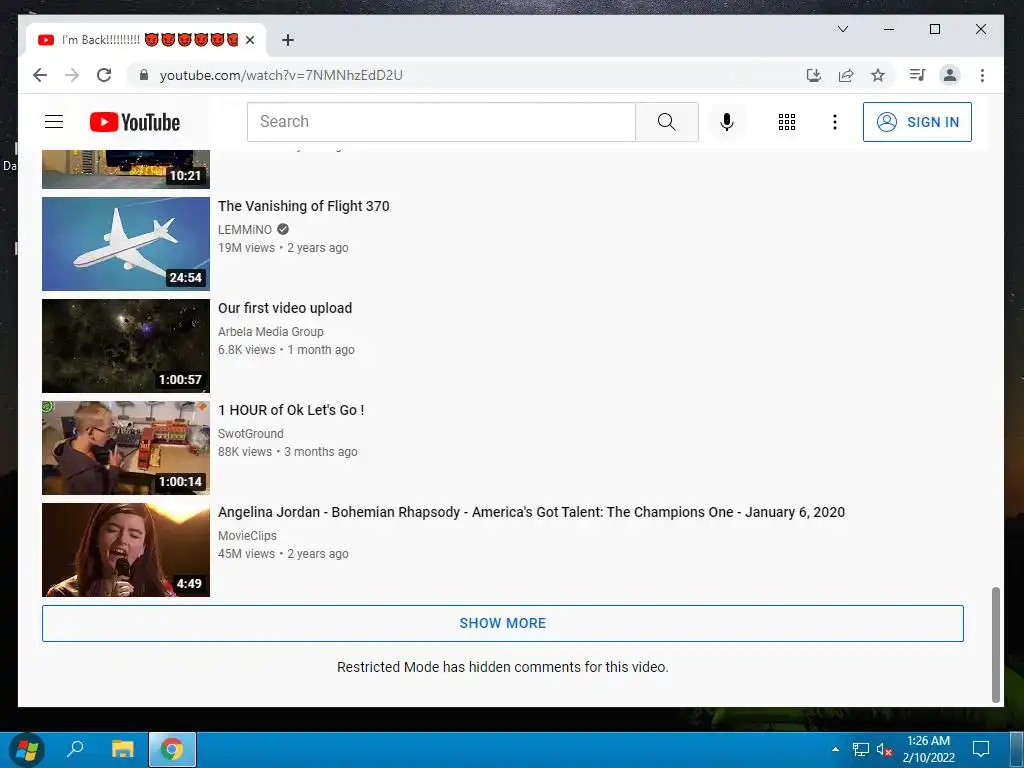Screen dimensions: 1024x768
Task: Open Chrome media controls icon
Action: tap(918, 75)
